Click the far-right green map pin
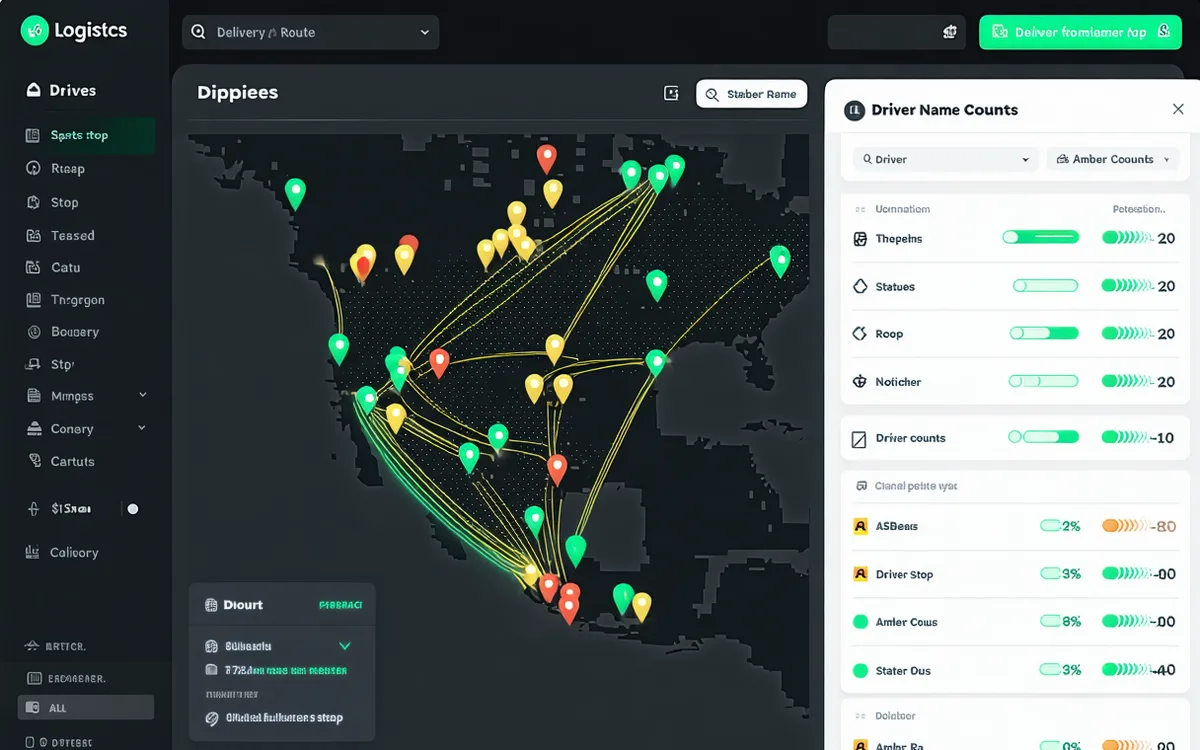The width and height of the screenshot is (1200, 750). tap(780, 260)
